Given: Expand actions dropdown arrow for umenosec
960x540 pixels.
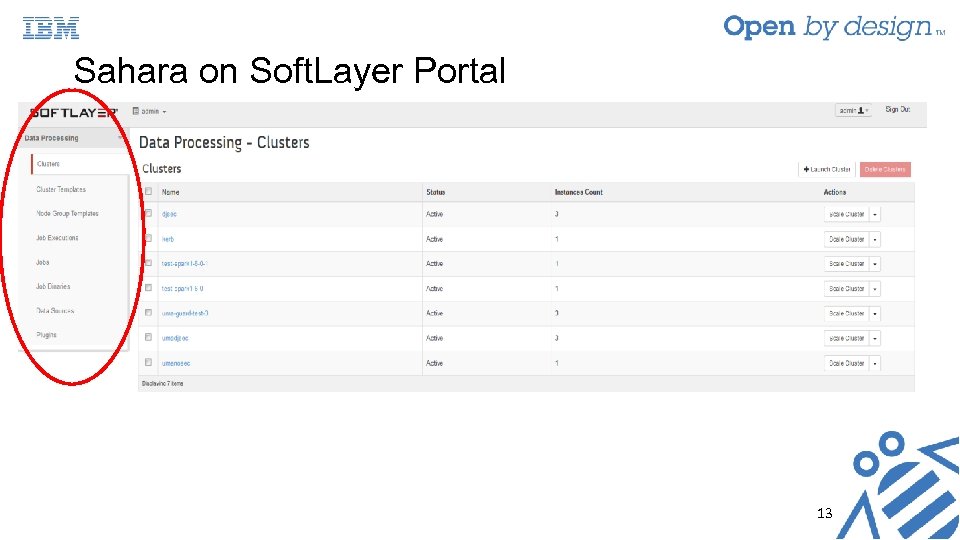Looking at the screenshot, I should [875, 364].
